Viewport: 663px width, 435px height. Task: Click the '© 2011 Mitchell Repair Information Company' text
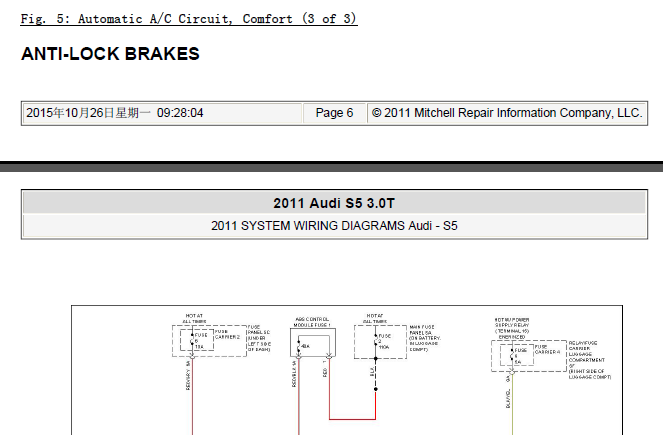pos(507,113)
